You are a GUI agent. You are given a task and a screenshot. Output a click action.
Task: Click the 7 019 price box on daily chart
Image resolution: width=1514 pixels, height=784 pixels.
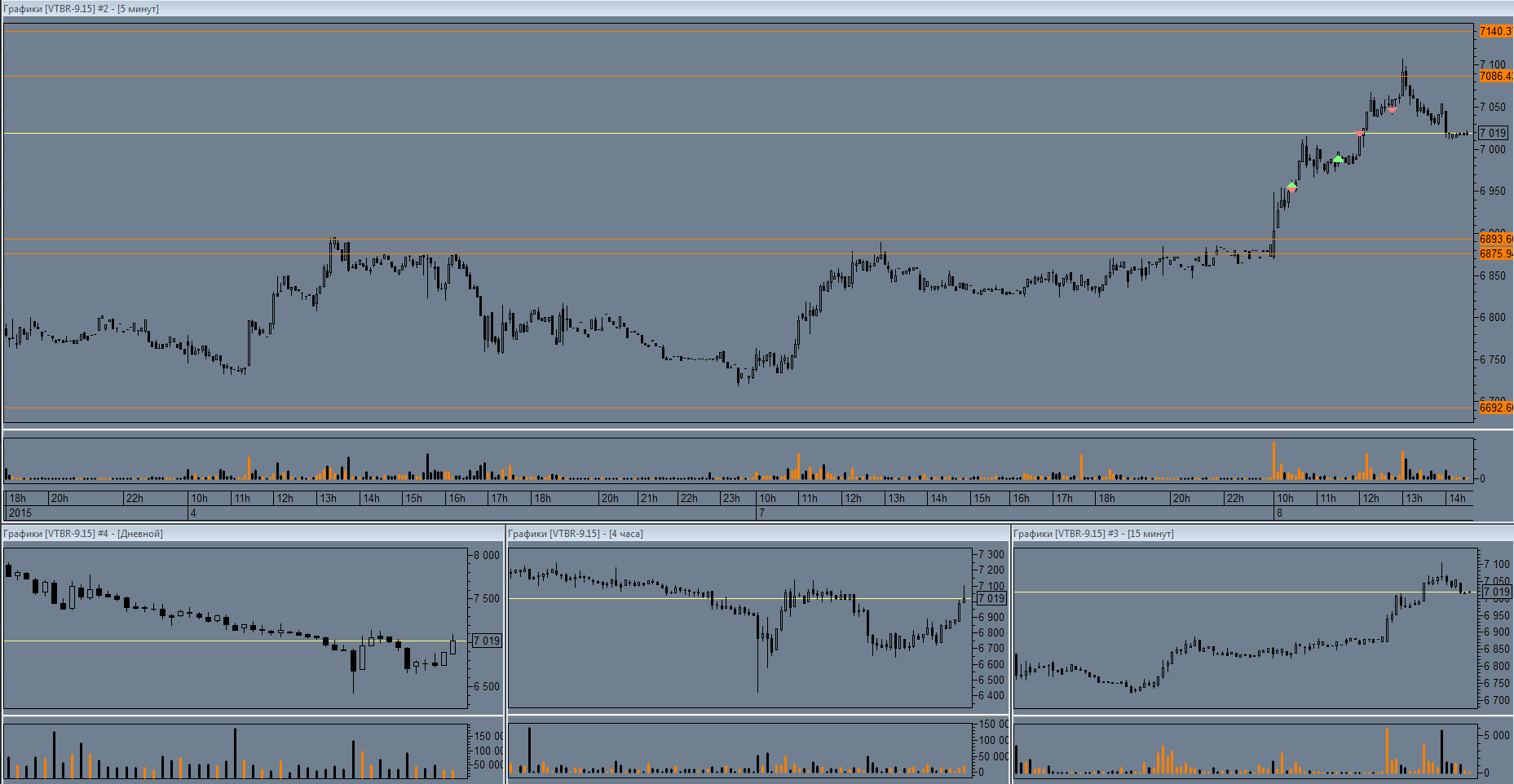[487, 641]
